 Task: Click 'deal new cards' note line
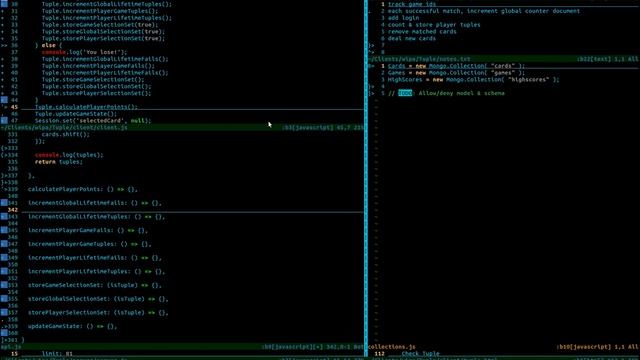pos(411,38)
